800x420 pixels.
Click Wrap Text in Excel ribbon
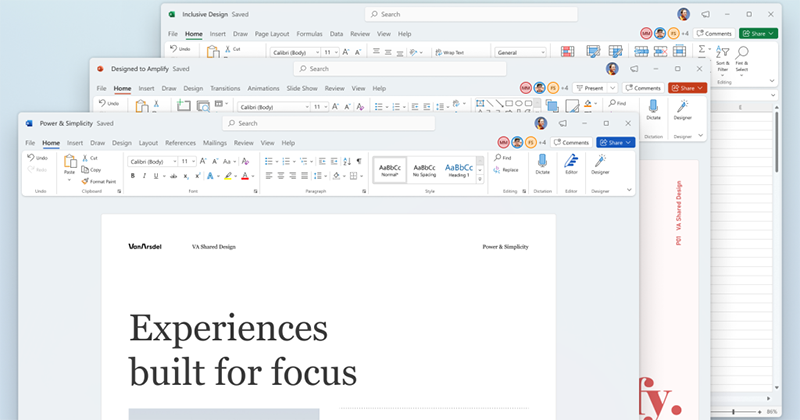(449, 52)
